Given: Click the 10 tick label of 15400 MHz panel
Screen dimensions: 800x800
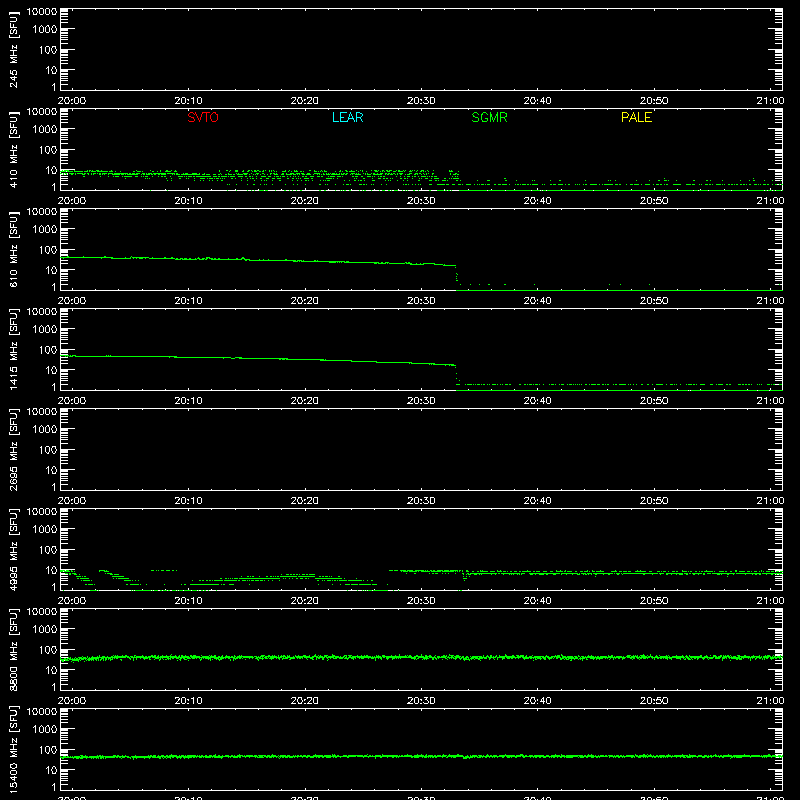Looking at the screenshot, I should (51, 770).
